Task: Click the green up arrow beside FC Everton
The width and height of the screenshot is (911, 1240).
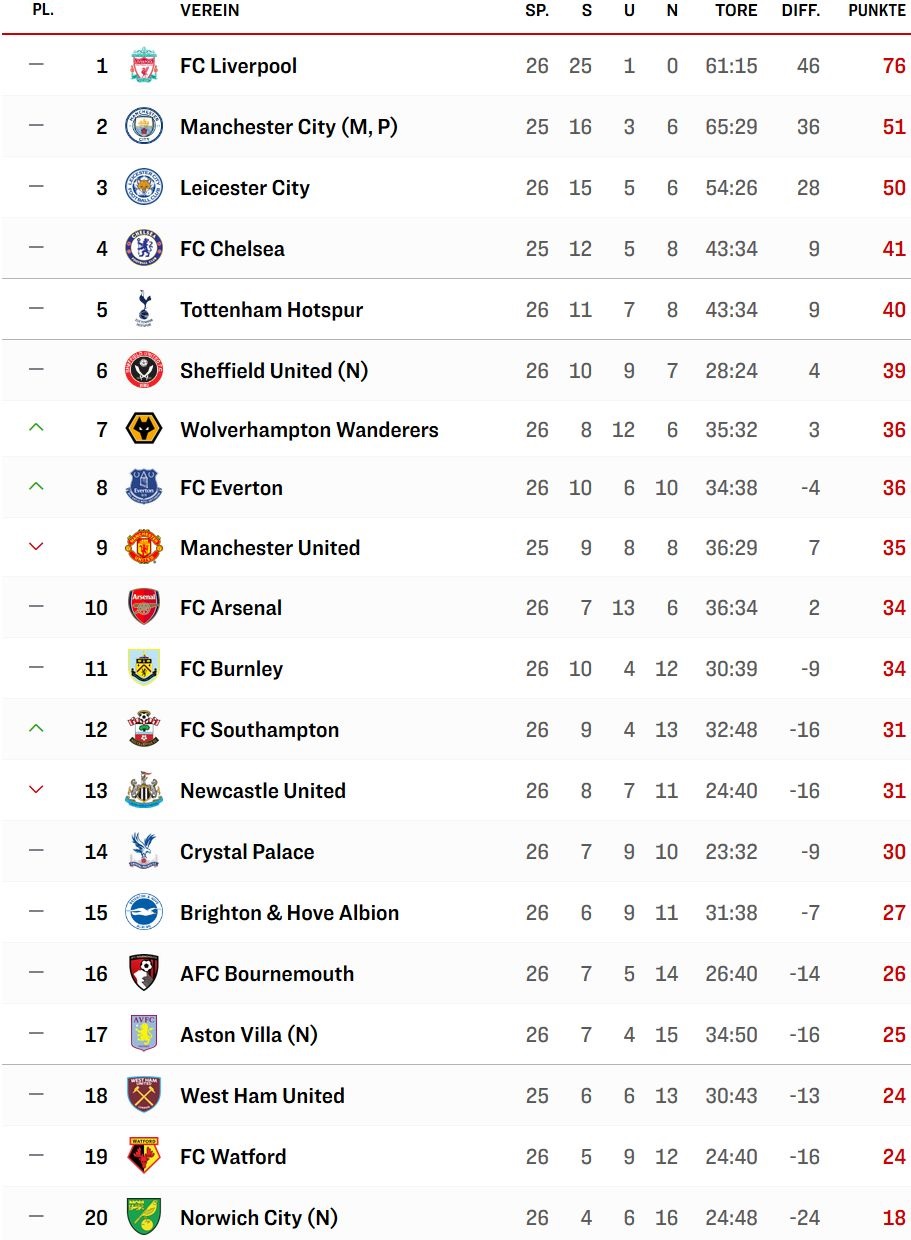Action: click(x=37, y=486)
